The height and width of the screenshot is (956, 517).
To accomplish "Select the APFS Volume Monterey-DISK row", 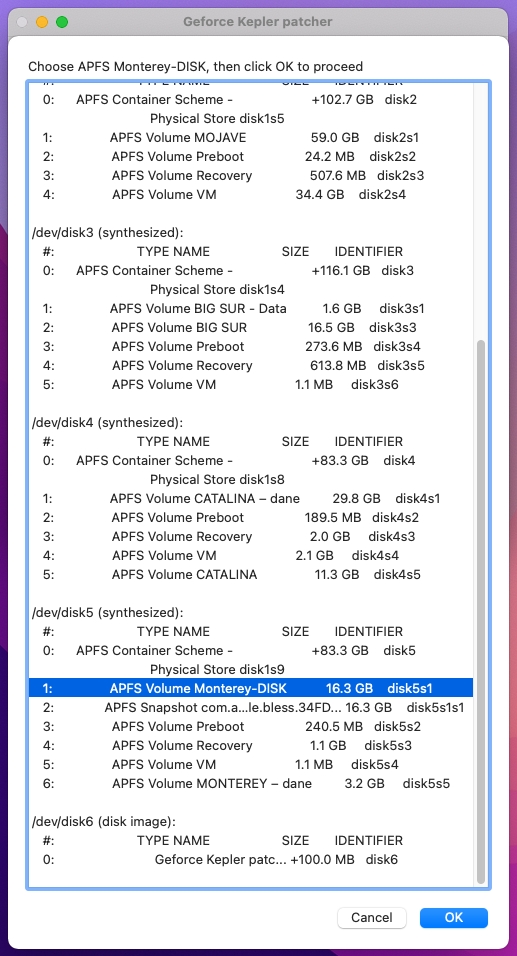I will pyautogui.click(x=251, y=688).
